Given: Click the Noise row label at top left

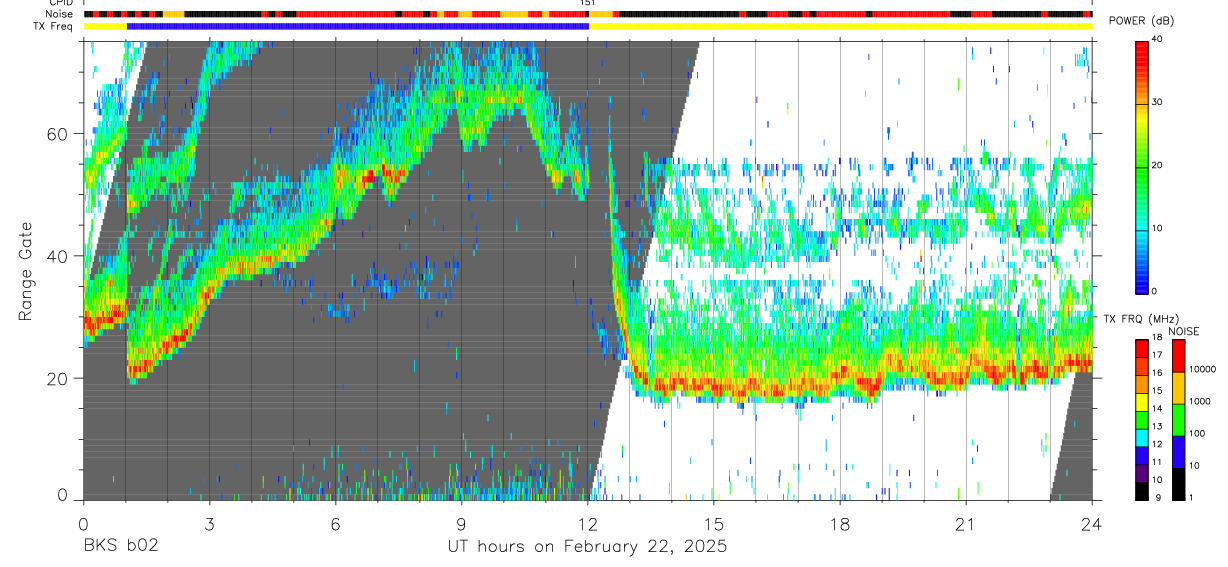Looking at the screenshot, I should tap(60, 14).
